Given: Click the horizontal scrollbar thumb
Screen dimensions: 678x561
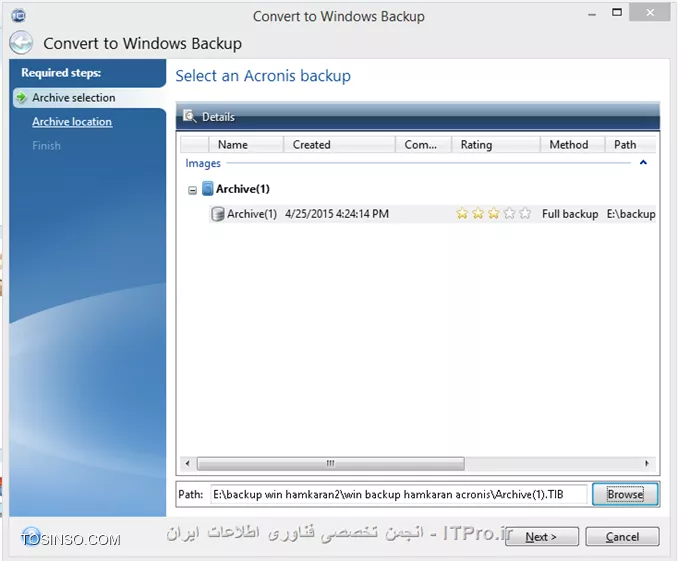Looking at the screenshot, I should coord(330,463).
